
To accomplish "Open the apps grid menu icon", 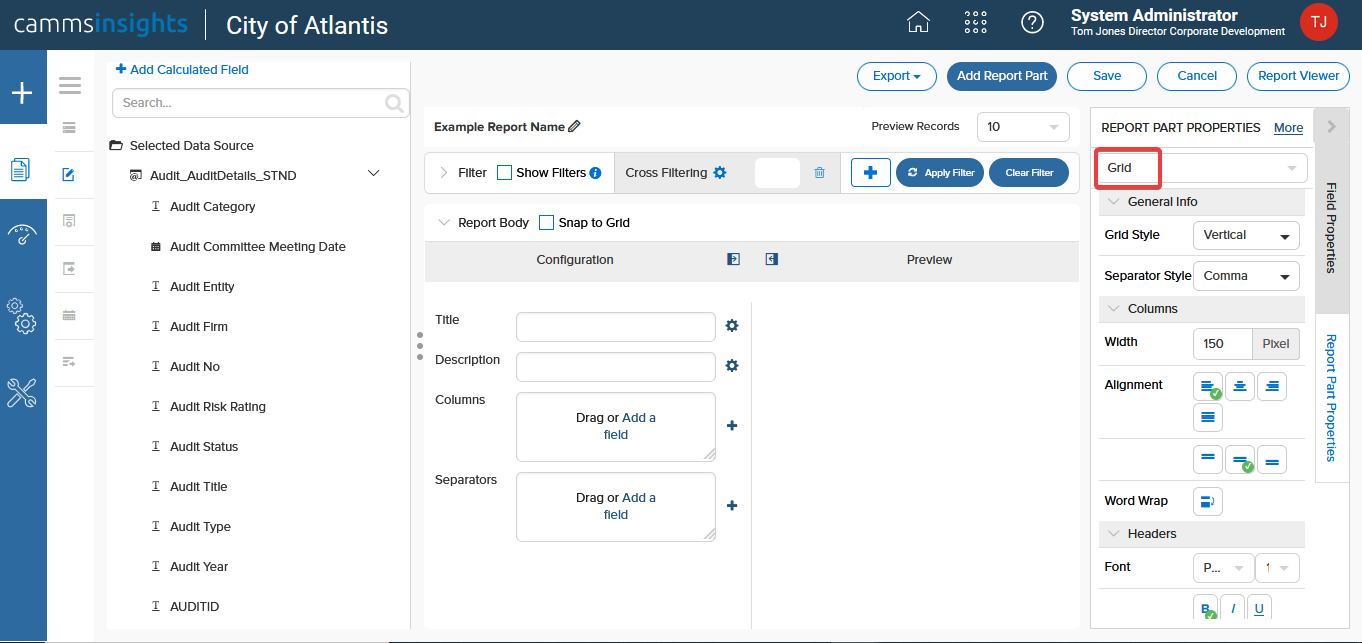I will [975, 22].
